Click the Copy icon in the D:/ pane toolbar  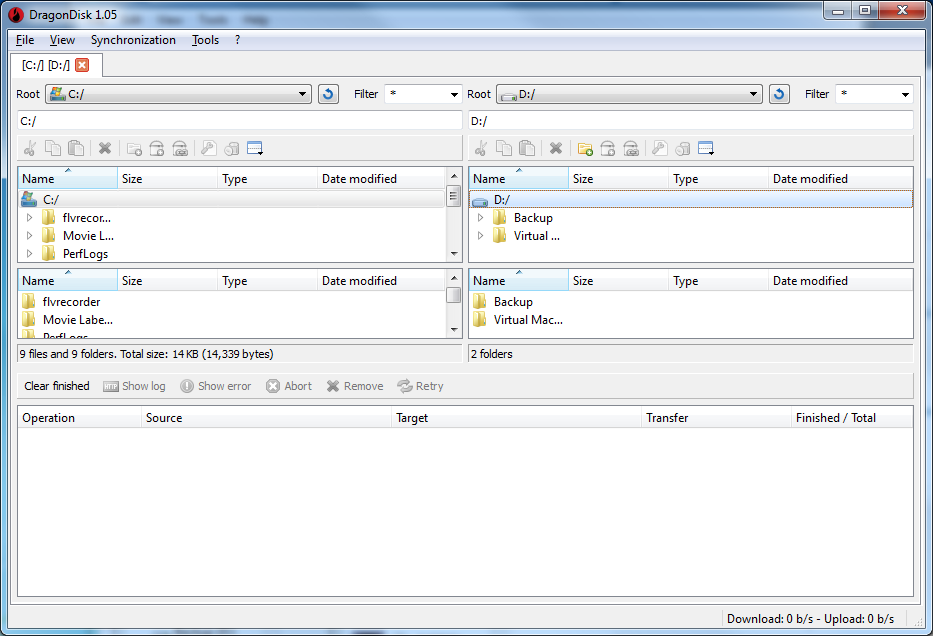[504, 148]
